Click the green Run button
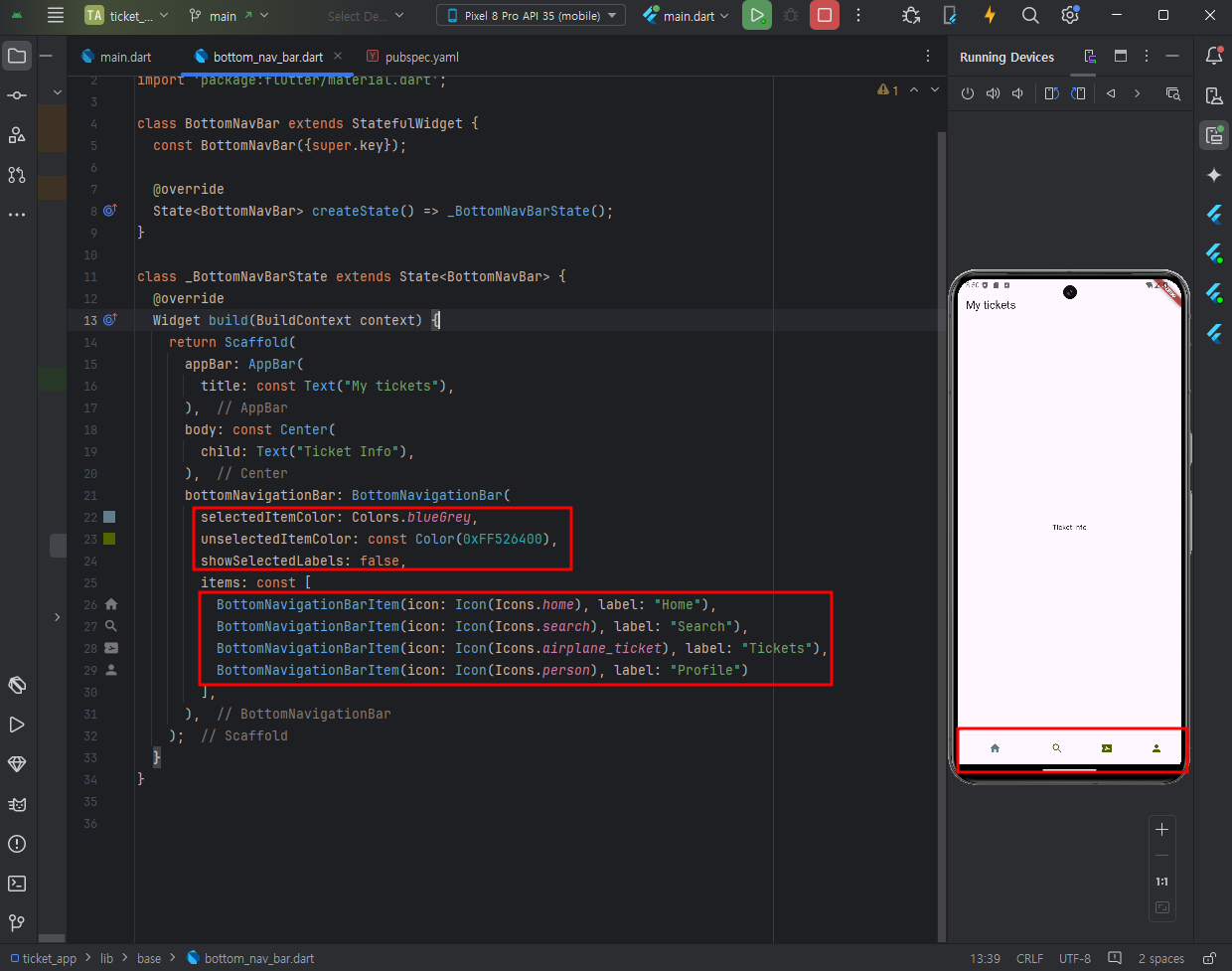This screenshot has width=1232, height=971. click(757, 16)
